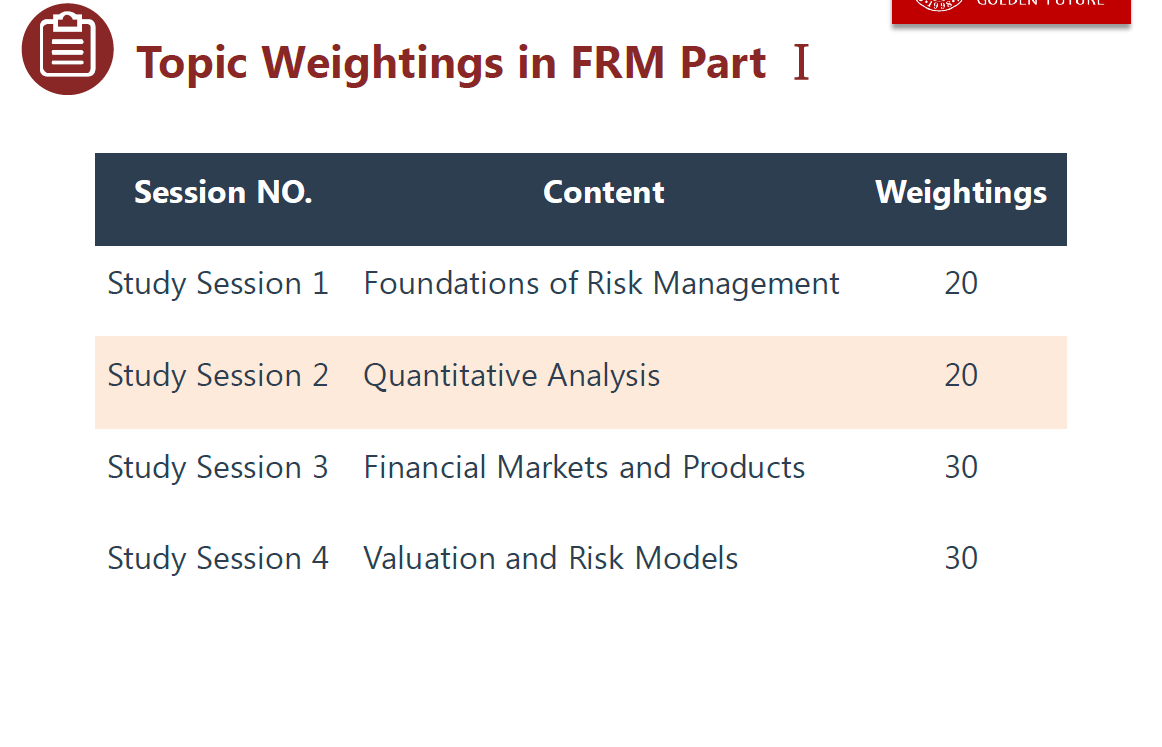The width and height of the screenshot is (1162, 747).
Task: Click the weighting value for Study Session 1
Action: point(961,284)
